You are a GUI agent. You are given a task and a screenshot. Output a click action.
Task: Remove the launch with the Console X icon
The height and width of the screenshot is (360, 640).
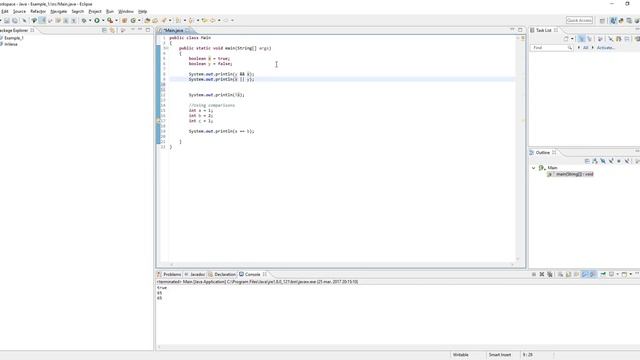(x=542, y=274)
